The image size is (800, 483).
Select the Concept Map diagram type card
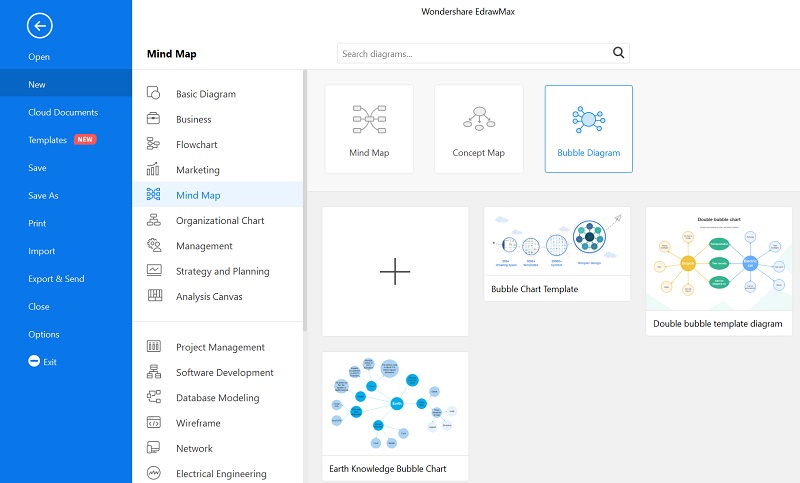click(479, 129)
